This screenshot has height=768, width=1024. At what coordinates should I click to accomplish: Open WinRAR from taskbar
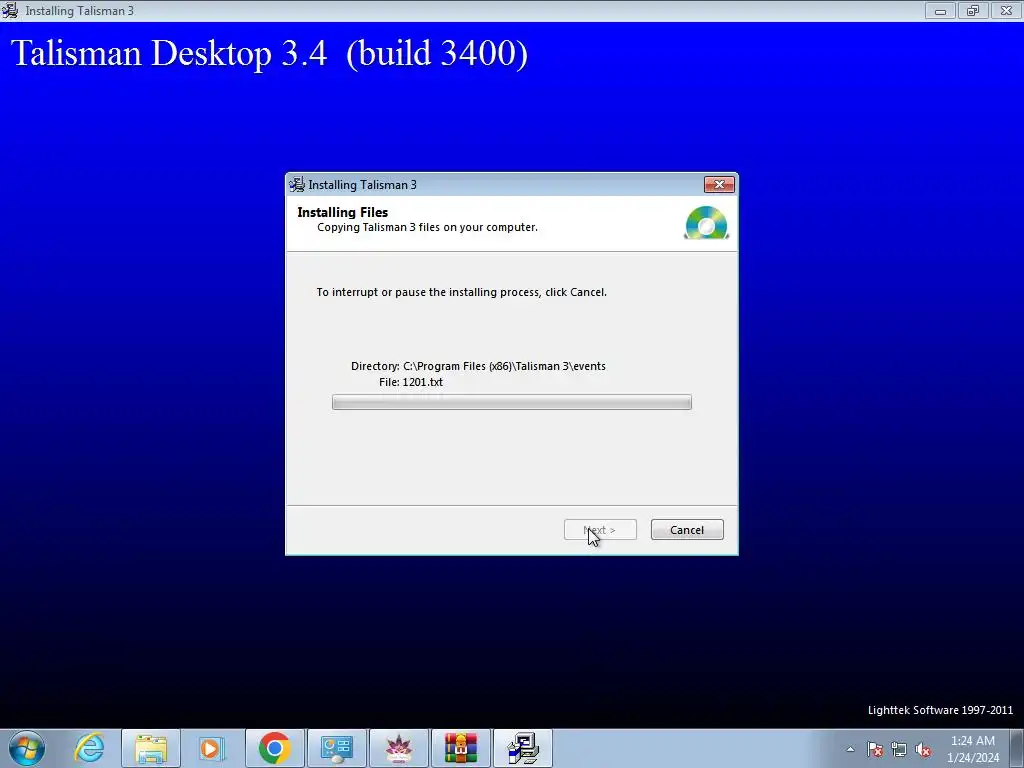pos(460,748)
